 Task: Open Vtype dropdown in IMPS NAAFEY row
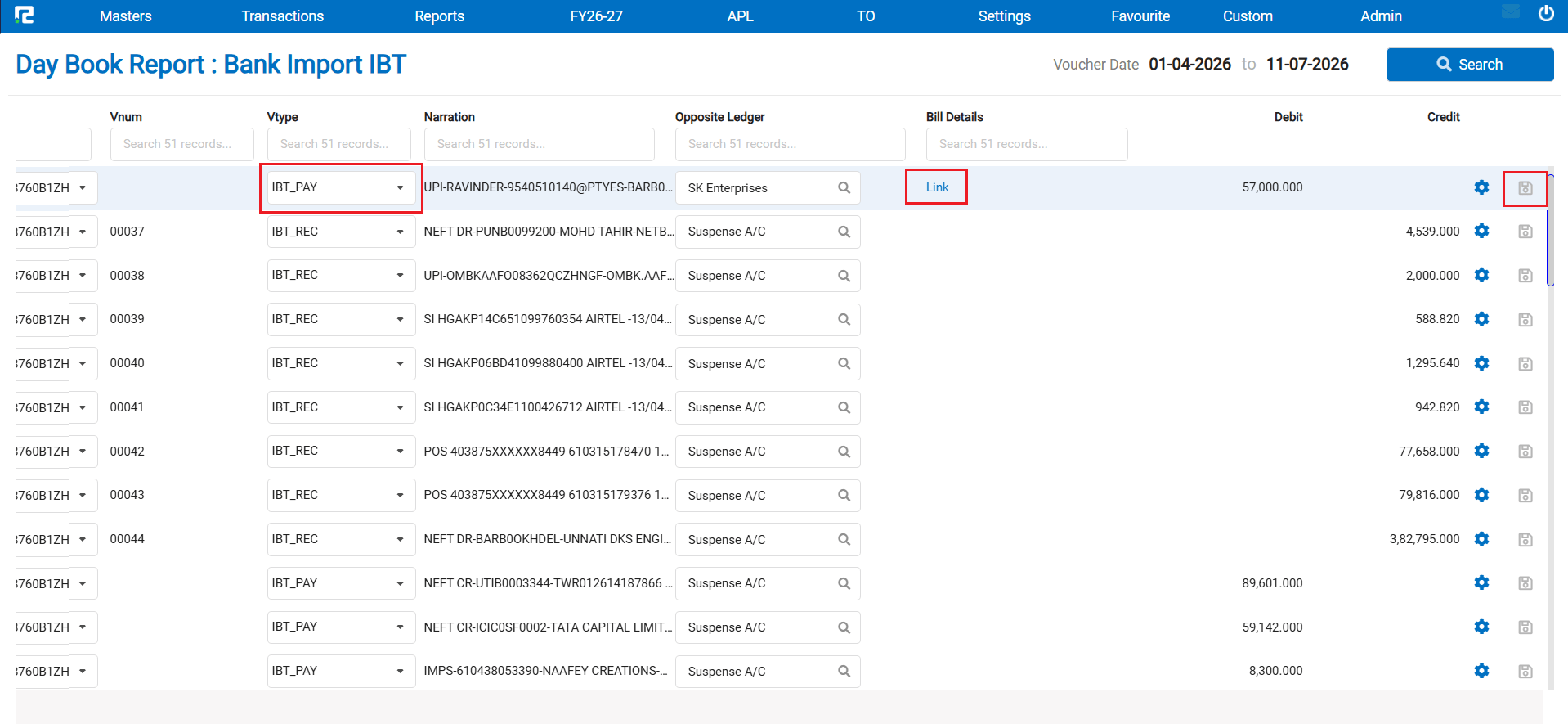point(341,671)
